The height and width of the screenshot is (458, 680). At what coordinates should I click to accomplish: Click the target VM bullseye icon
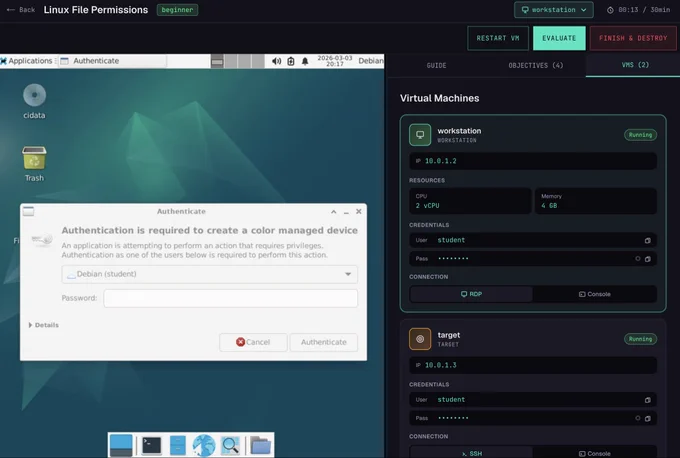coord(420,339)
